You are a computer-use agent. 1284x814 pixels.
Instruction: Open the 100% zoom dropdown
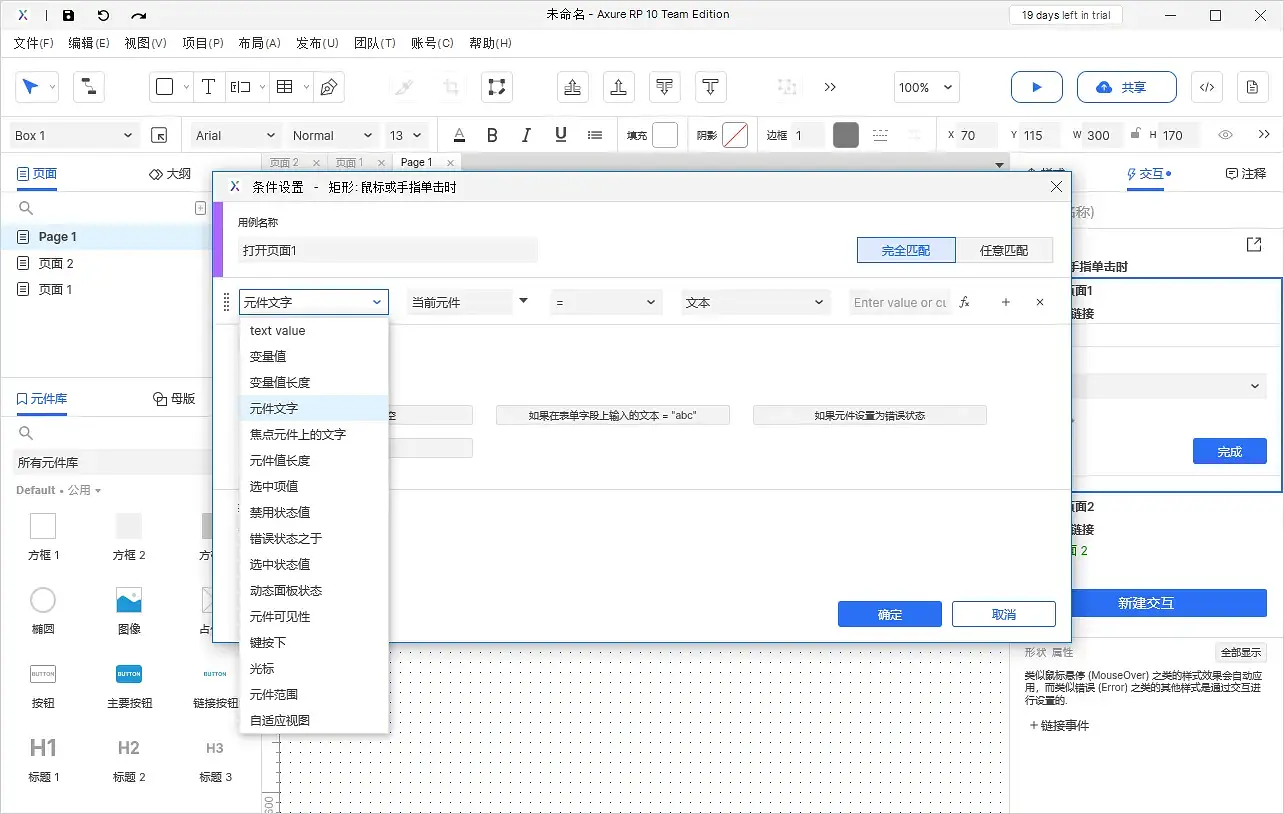point(925,87)
